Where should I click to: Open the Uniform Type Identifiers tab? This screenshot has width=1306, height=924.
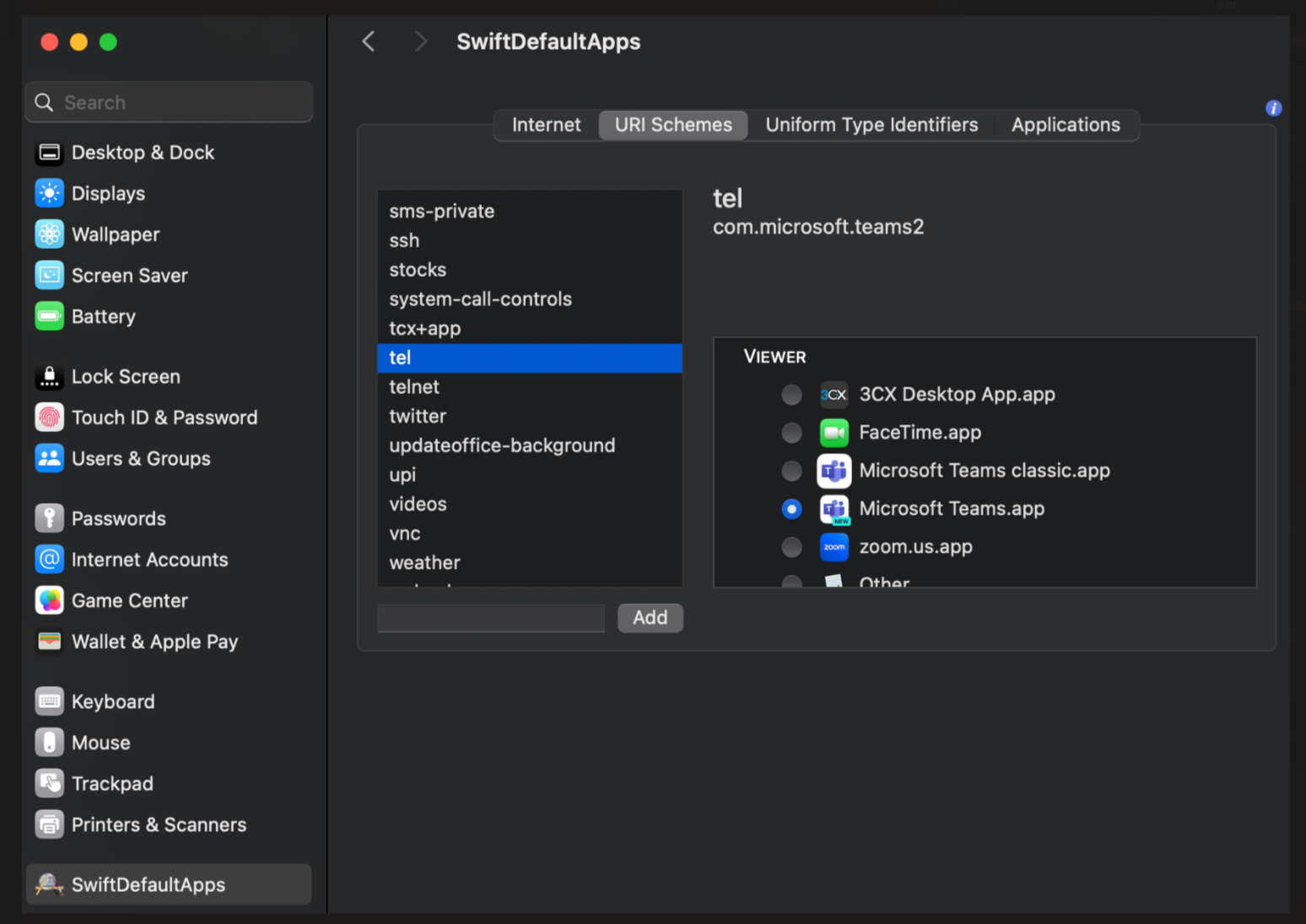tap(872, 125)
